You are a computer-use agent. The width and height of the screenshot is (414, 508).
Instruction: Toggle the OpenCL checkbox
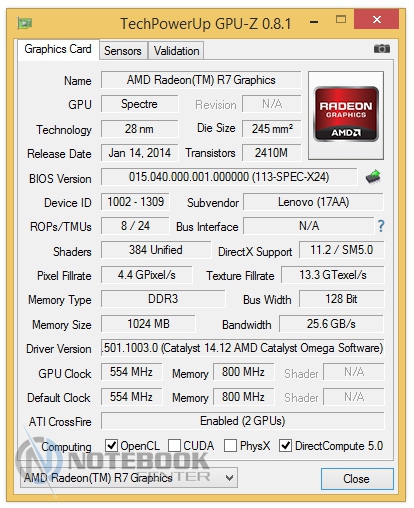(111, 445)
